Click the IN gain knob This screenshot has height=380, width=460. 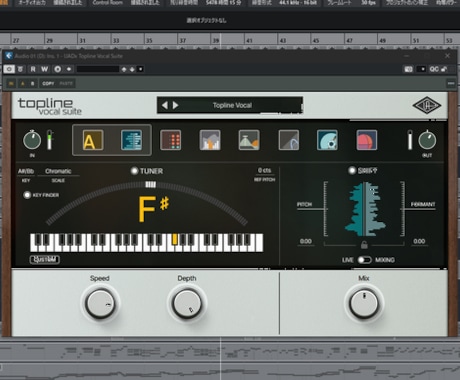pos(32,140)
